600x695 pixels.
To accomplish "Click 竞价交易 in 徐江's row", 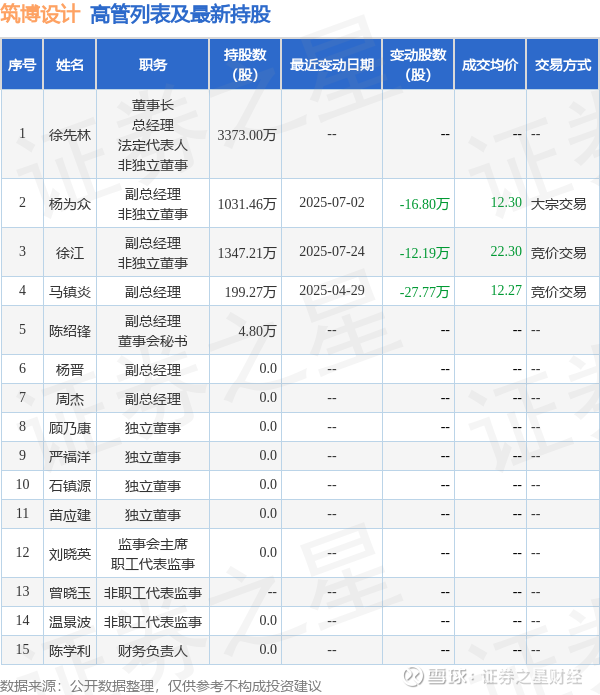I will 558,253.
